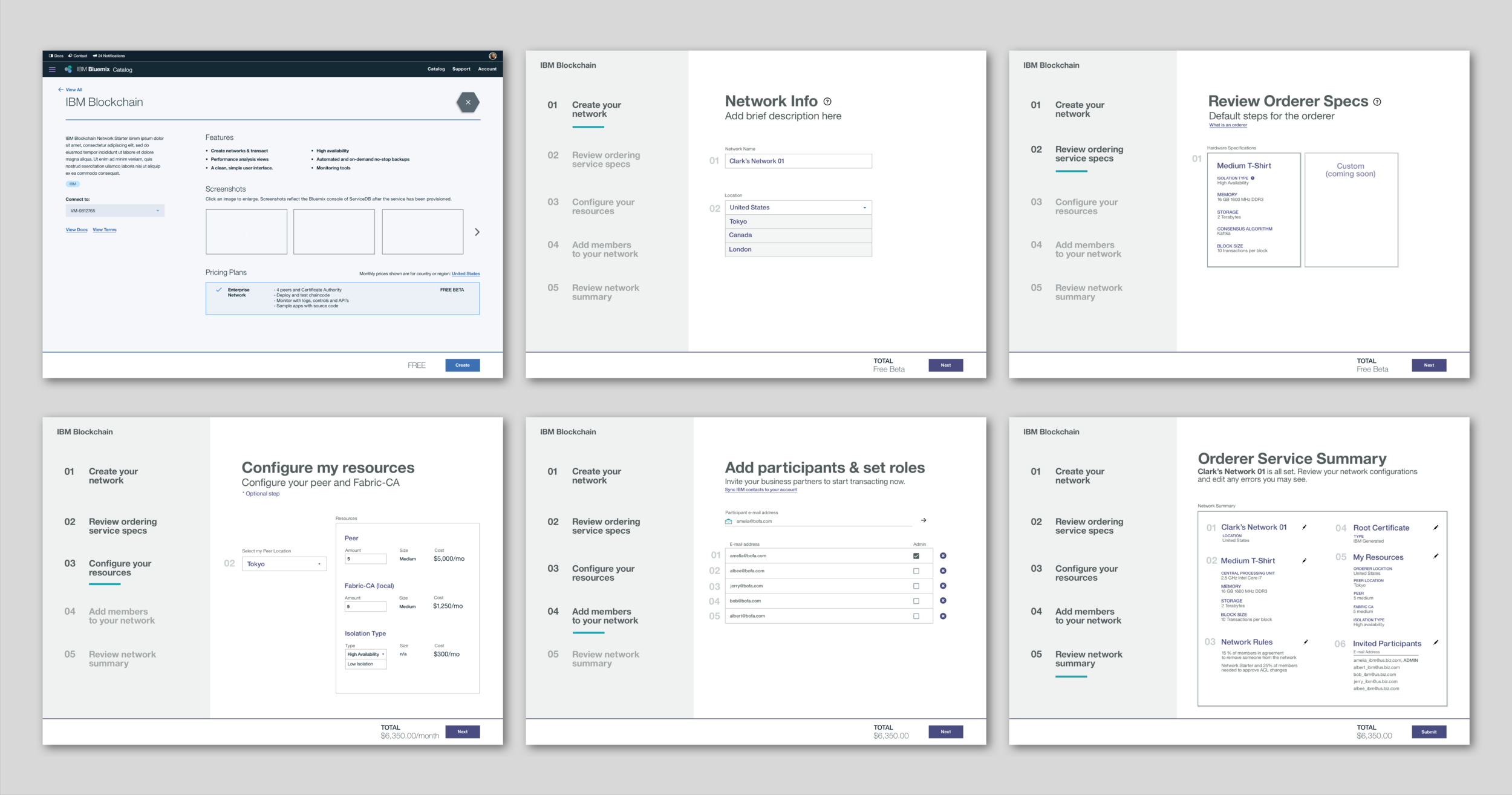Toggle the Enterprise Network plan checkmark
The image size is (1512, 795).
(219, 290)
